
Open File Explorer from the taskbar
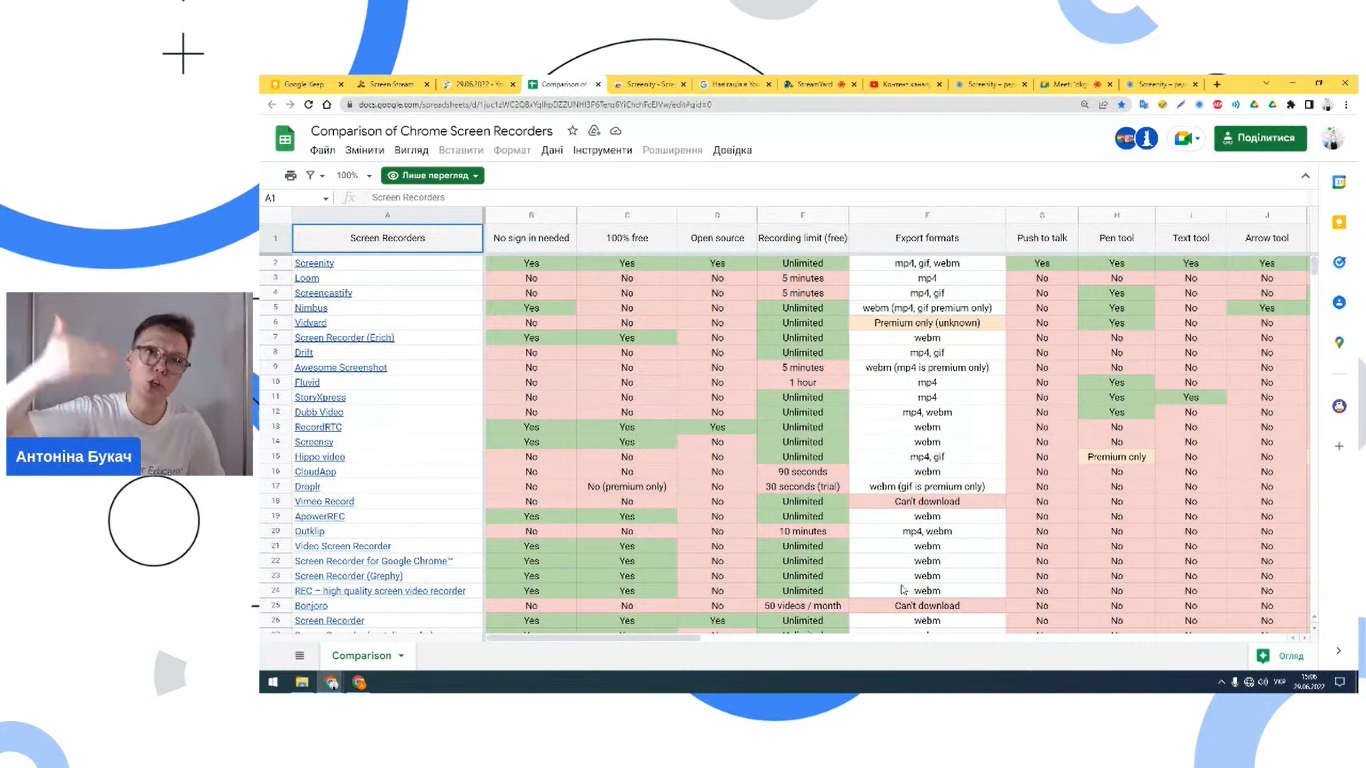[302, 682]
